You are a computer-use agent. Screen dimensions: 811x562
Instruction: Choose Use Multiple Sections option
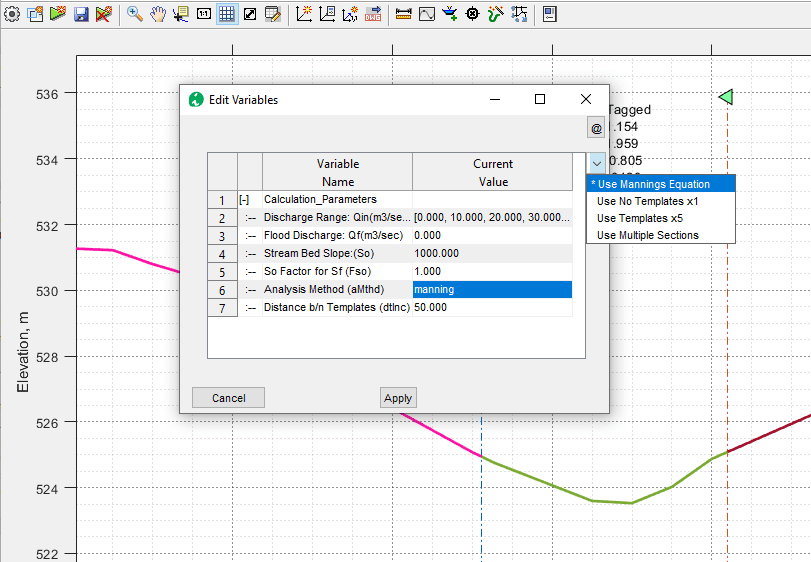[x=660, y=235]
